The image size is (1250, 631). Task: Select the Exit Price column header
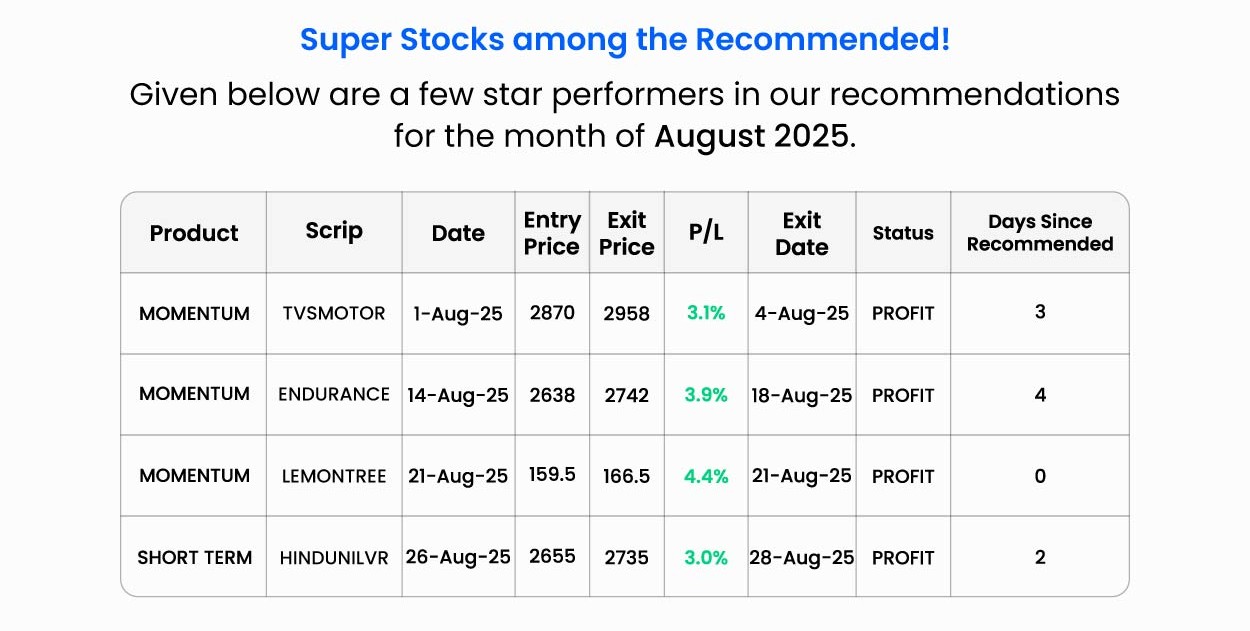click(627, 233)
